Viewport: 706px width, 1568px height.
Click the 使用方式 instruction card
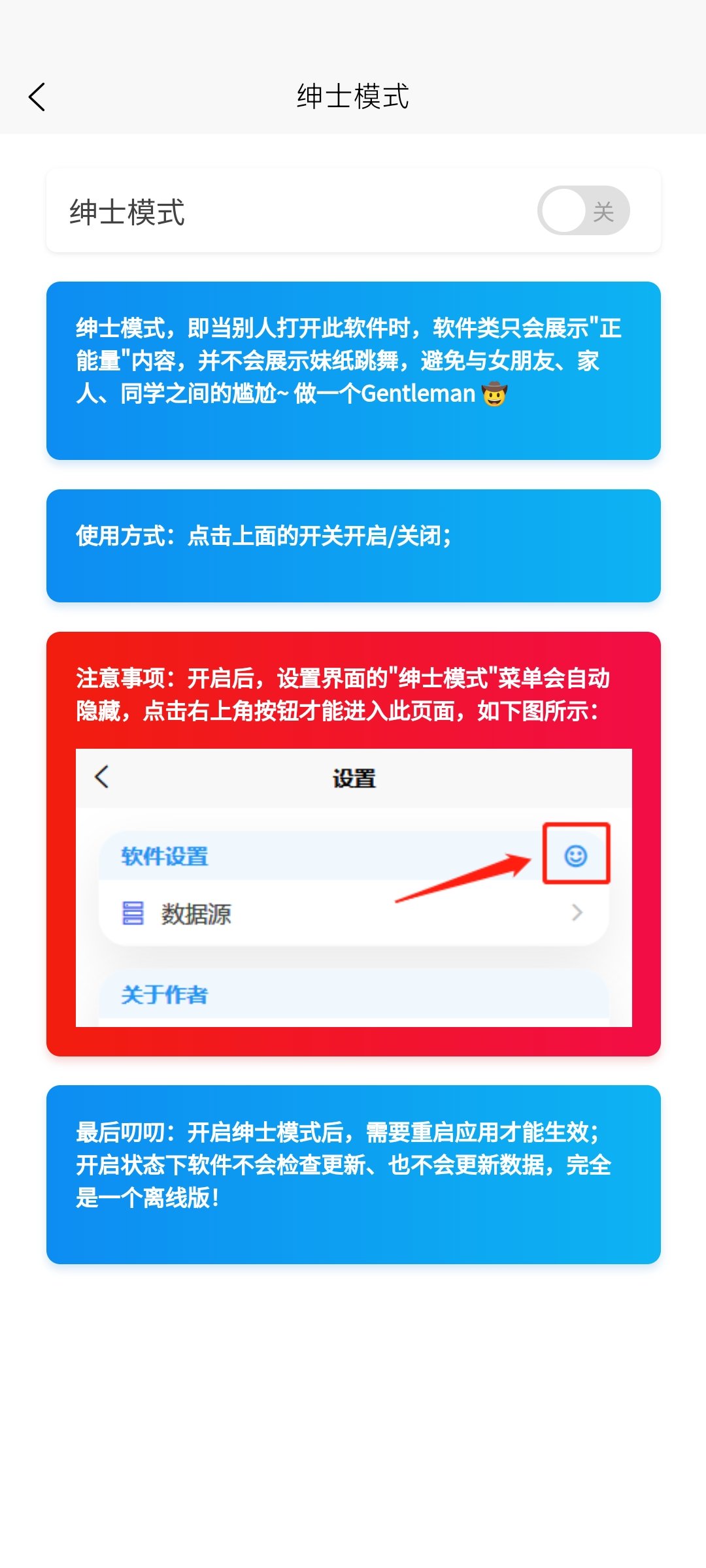pos(354,546)
